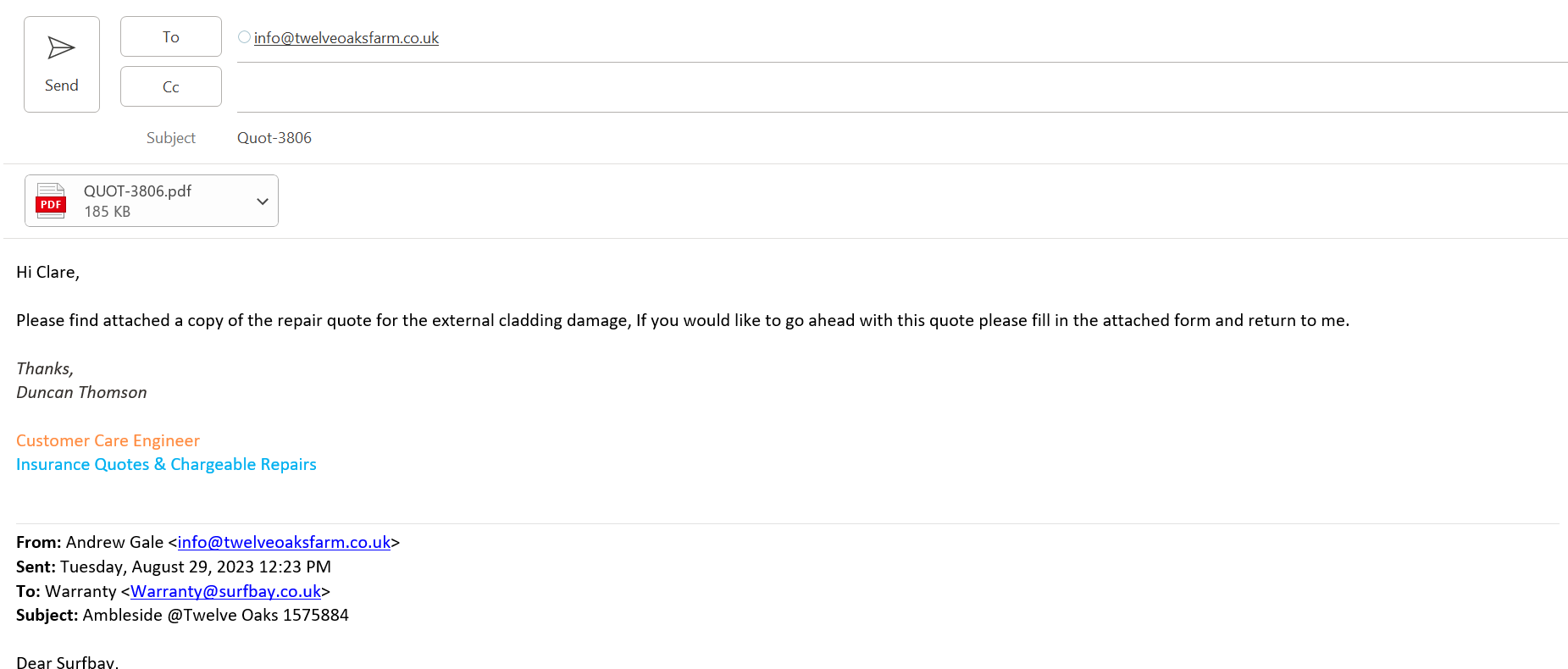The width and height of the screenshot is (1568, 669).
Task: Click the Subject field containing Quot-3806
Action: [x=274, y=138]
